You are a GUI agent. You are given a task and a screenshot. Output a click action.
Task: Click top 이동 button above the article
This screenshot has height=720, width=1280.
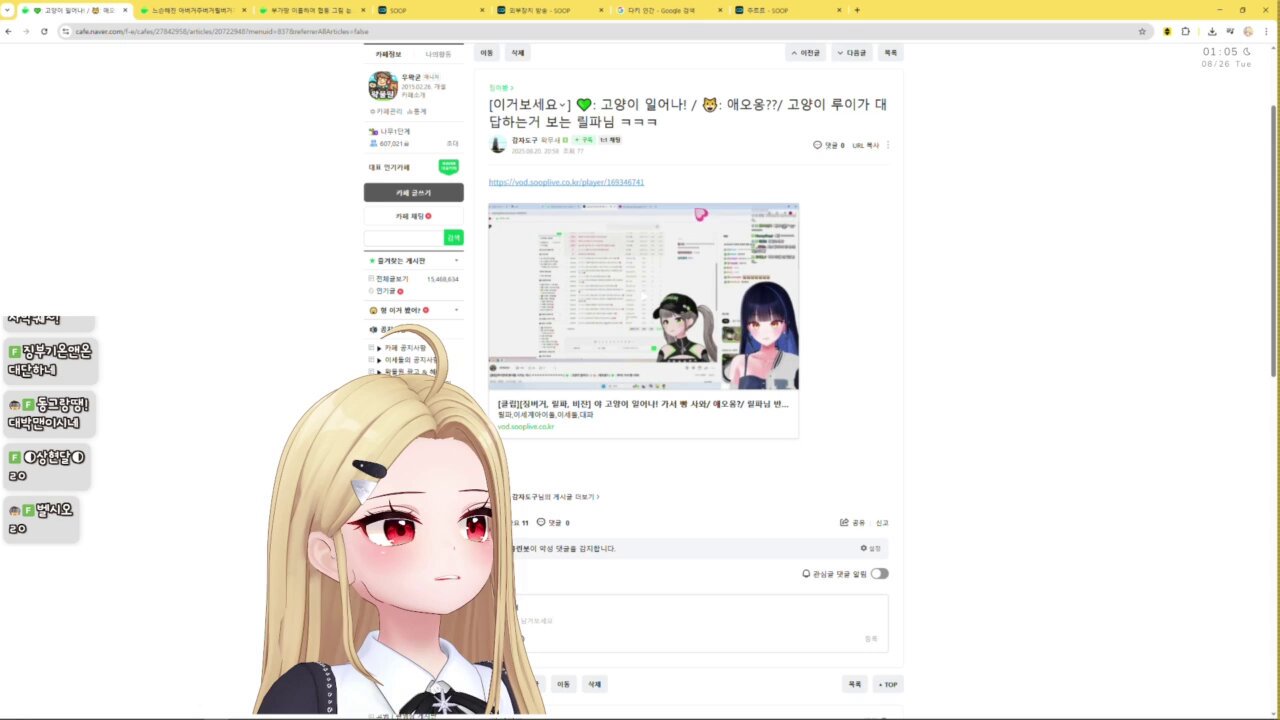(x=487, y=52)
